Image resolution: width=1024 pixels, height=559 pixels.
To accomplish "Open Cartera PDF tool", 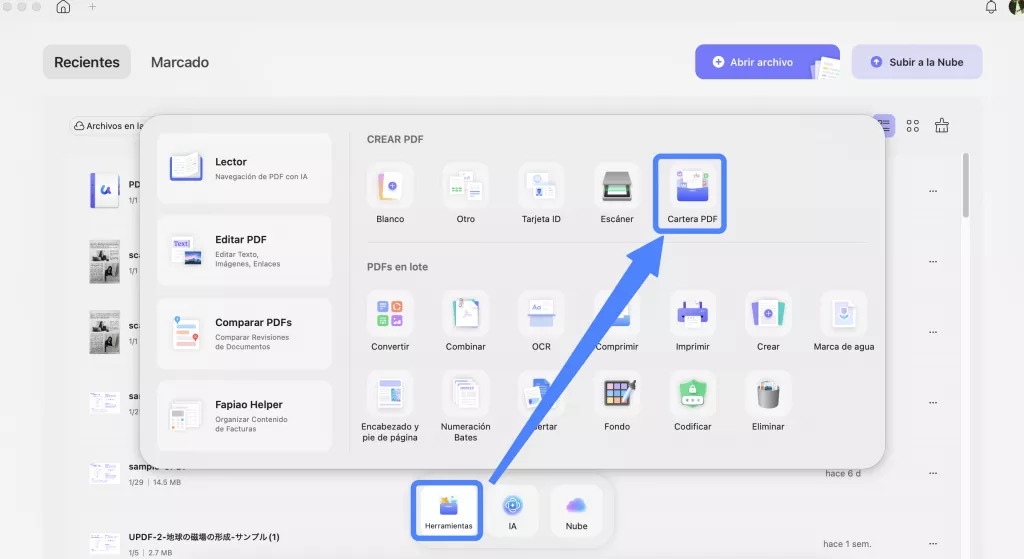I will coord(692,195).
